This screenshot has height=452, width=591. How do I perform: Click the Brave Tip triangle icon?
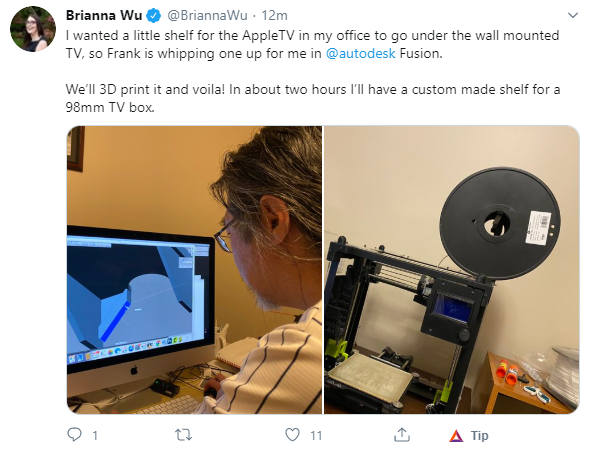coord(456,436)
